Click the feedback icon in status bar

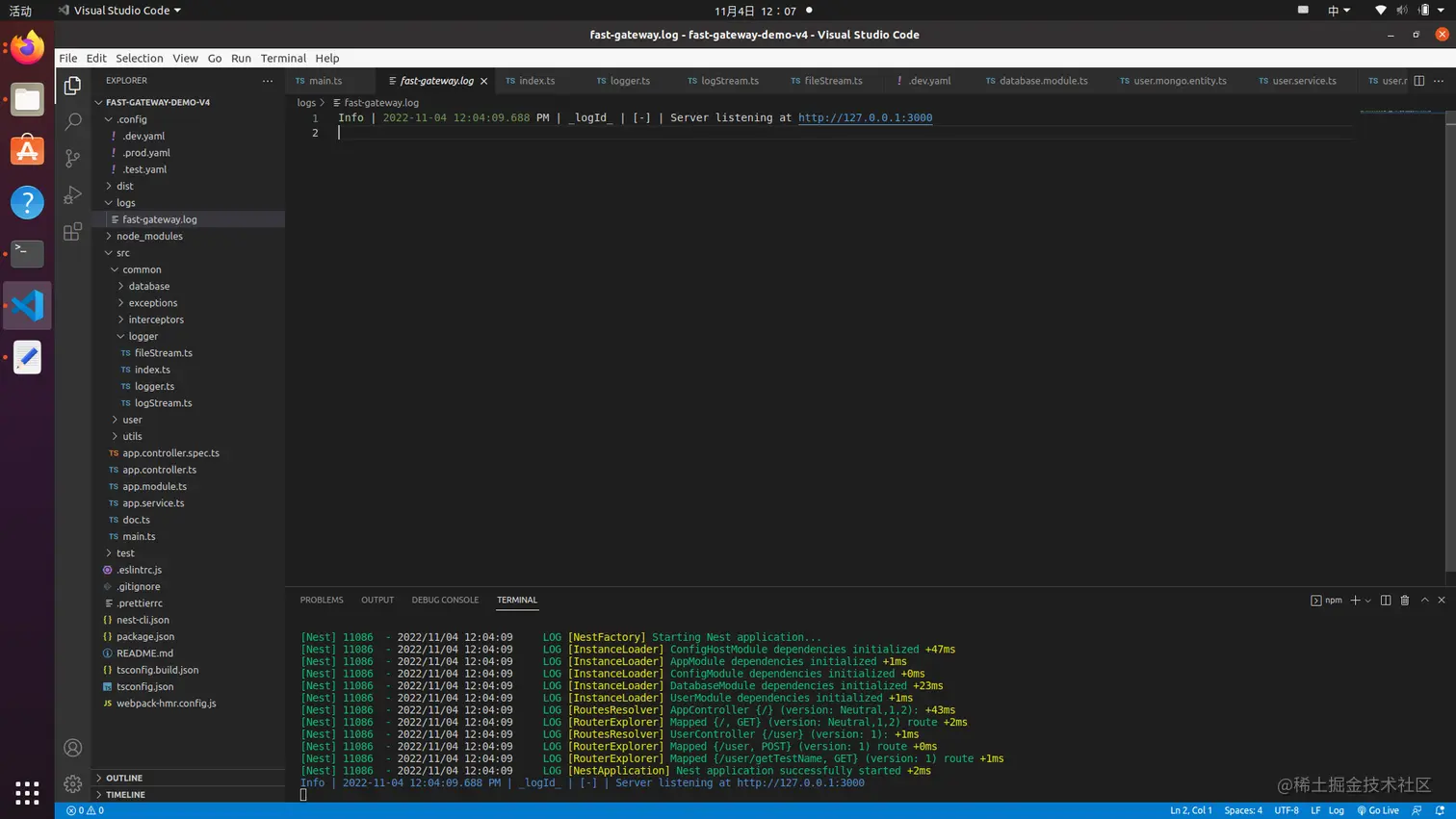pyautogui.click(x=1417, y=810)
